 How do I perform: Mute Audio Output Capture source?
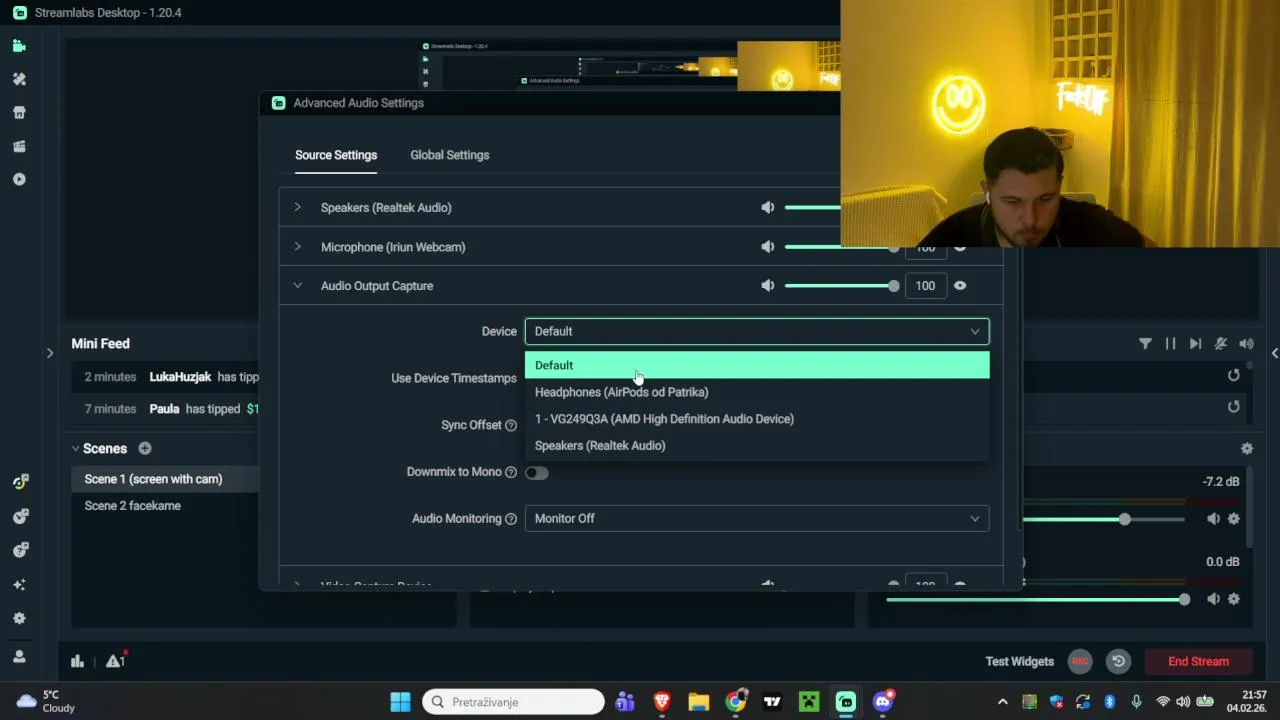tap(767, 286)
